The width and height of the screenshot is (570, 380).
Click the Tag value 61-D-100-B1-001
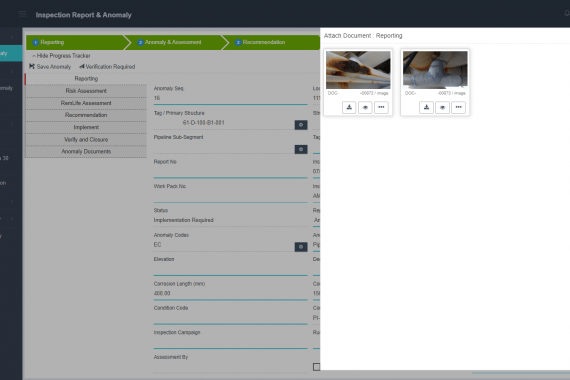point(203,123)
